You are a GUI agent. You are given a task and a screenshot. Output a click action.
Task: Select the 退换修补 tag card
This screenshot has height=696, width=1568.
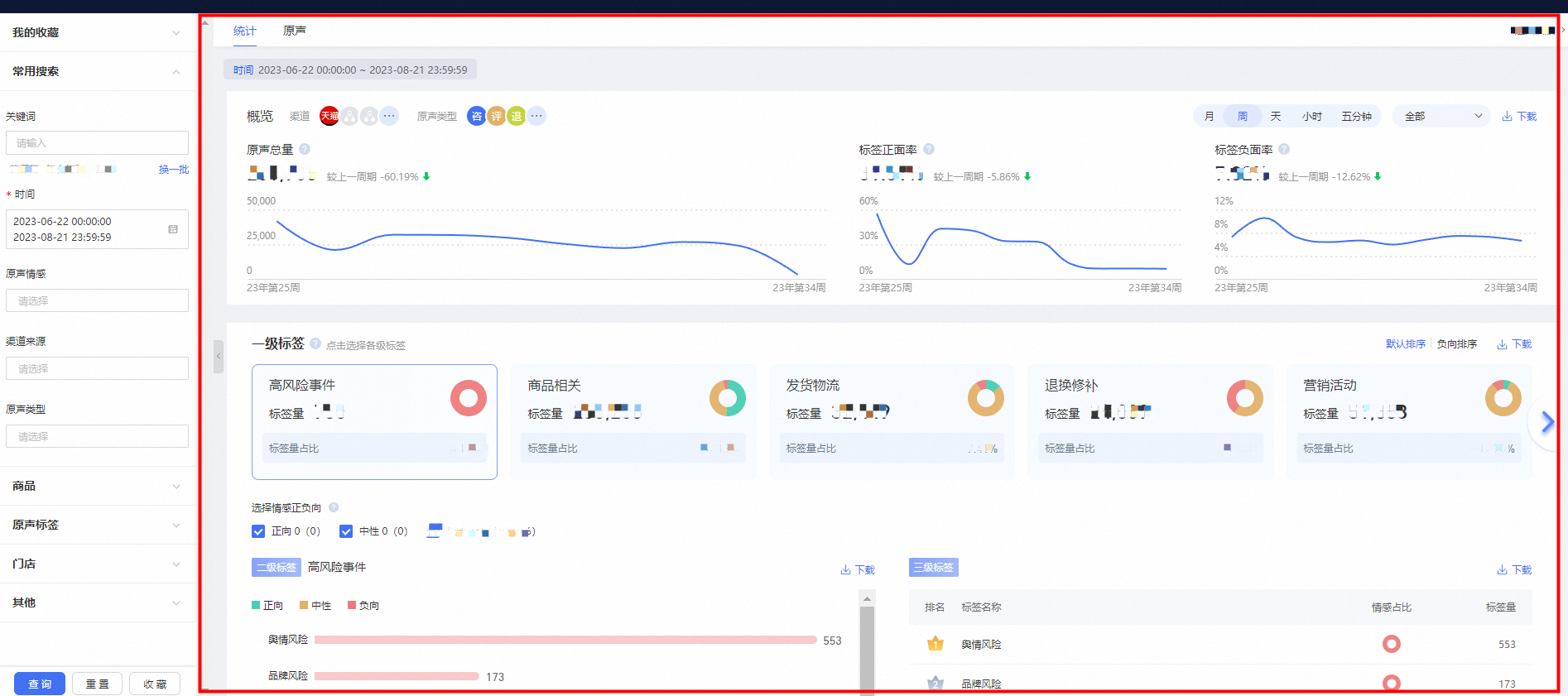pos(1151,422)
